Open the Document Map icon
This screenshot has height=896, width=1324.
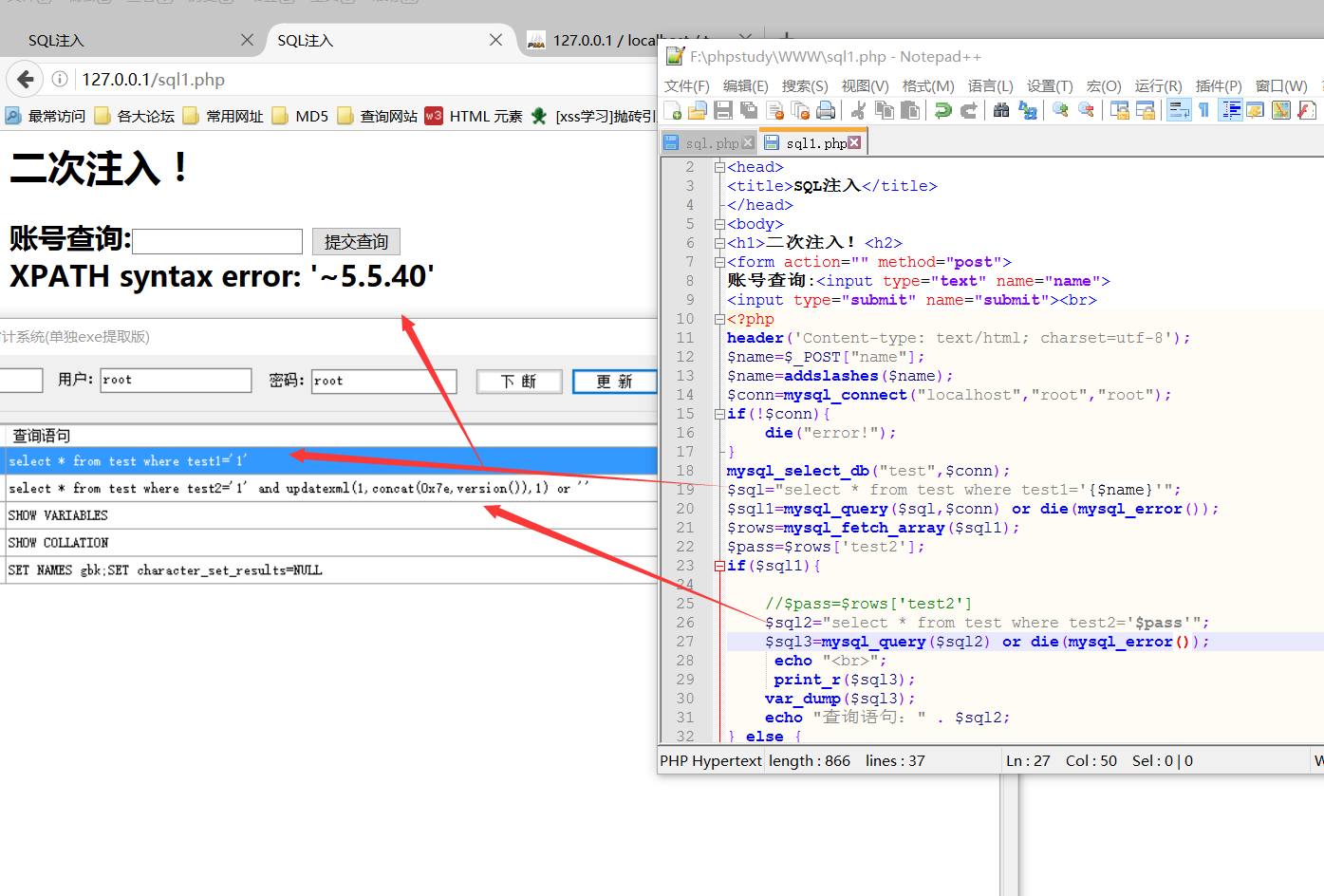[1280, 110]
